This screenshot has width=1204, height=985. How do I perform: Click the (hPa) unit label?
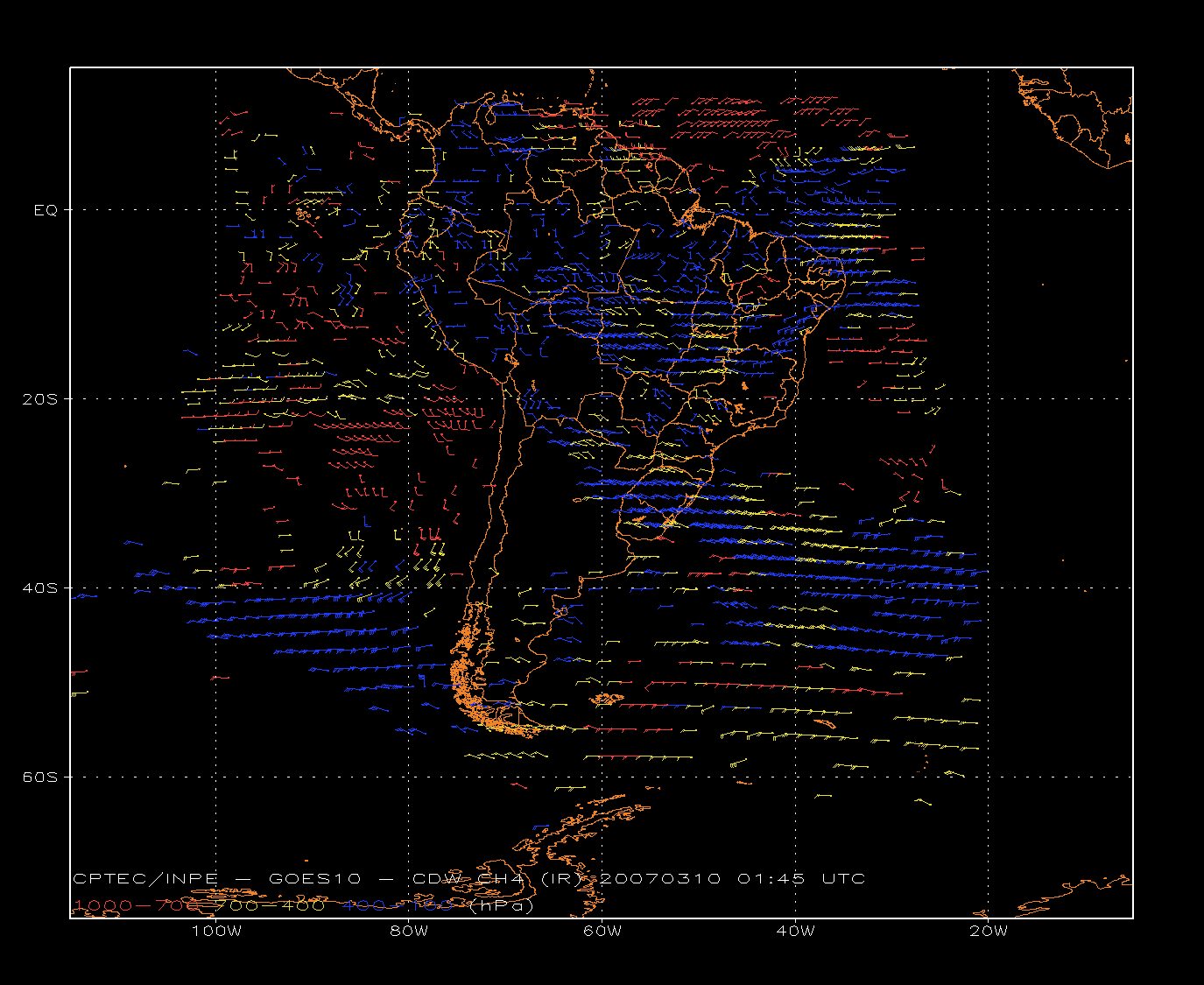tap(502, 906)
